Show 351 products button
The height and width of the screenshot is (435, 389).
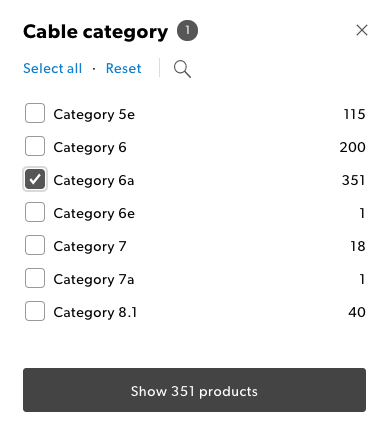coord(194,390)
